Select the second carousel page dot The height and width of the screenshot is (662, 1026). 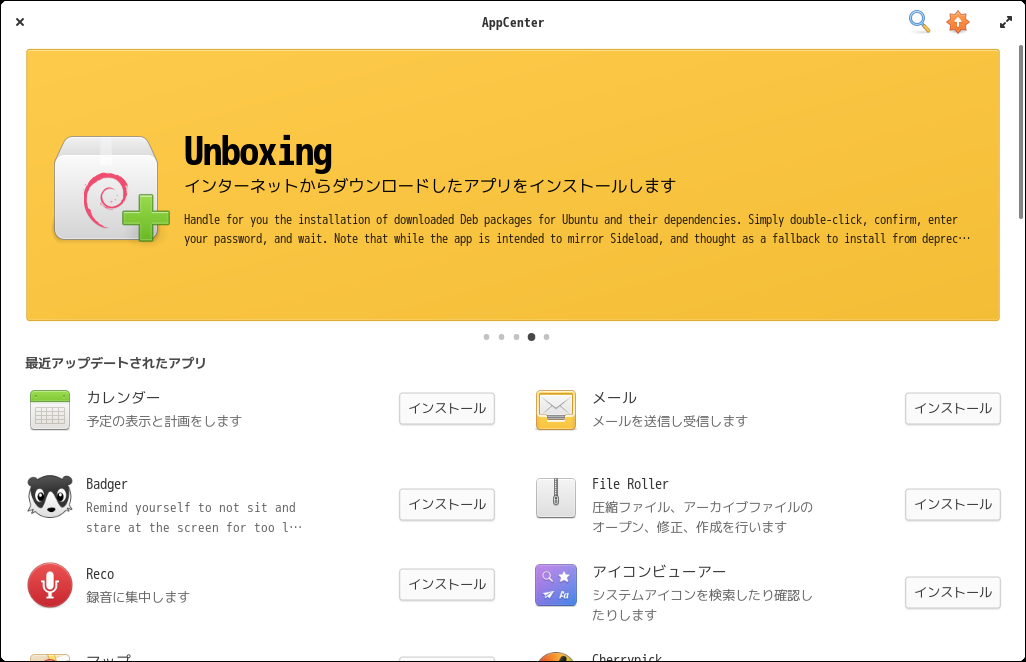[x=501, y=337]
